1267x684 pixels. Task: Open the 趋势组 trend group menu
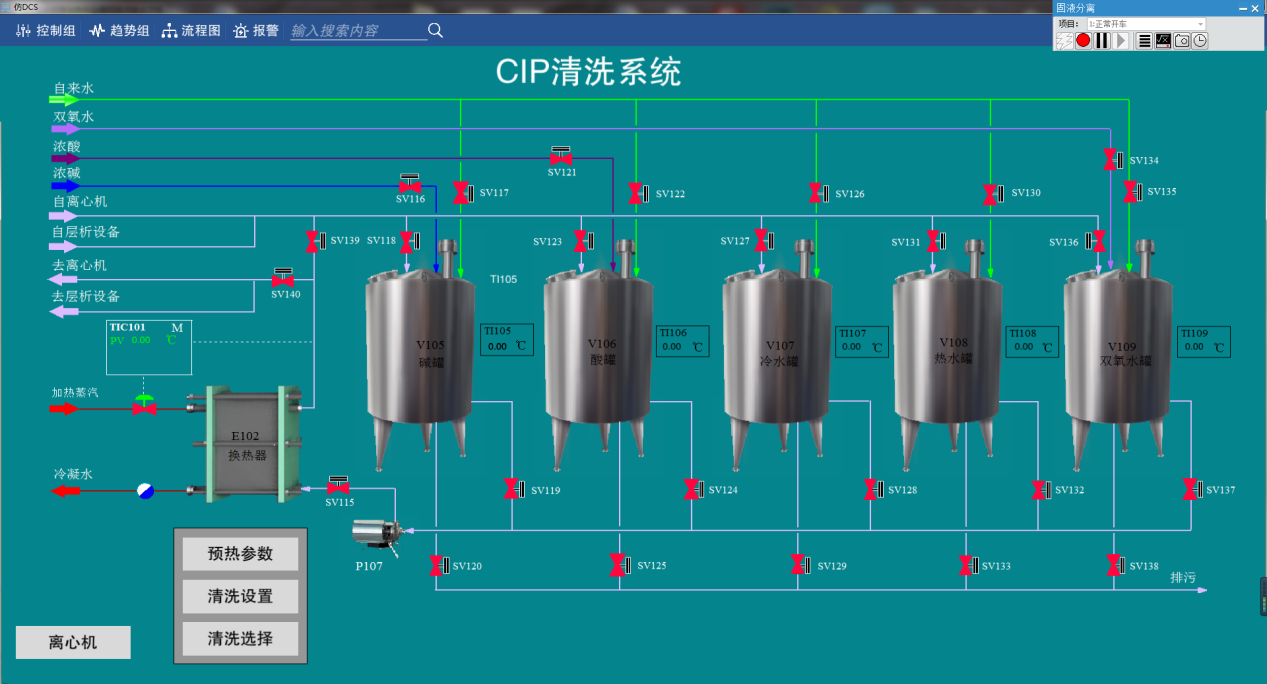pos(119,31)
